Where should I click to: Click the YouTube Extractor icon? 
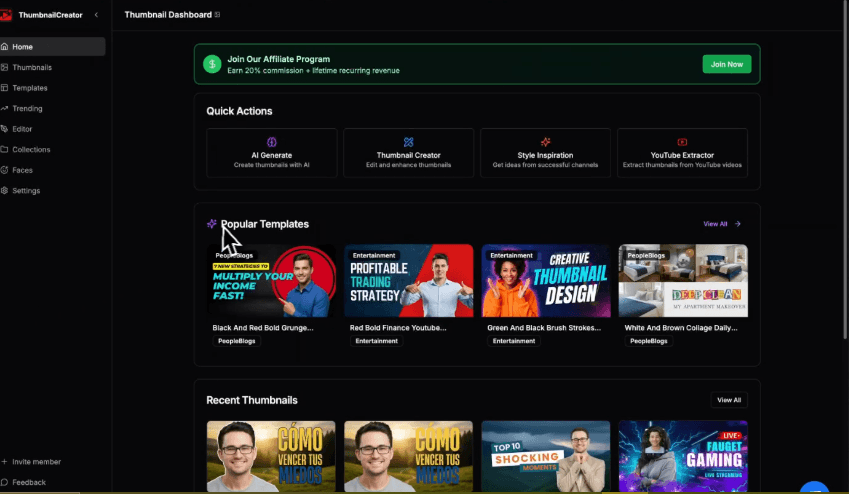[x=682, y=142]
